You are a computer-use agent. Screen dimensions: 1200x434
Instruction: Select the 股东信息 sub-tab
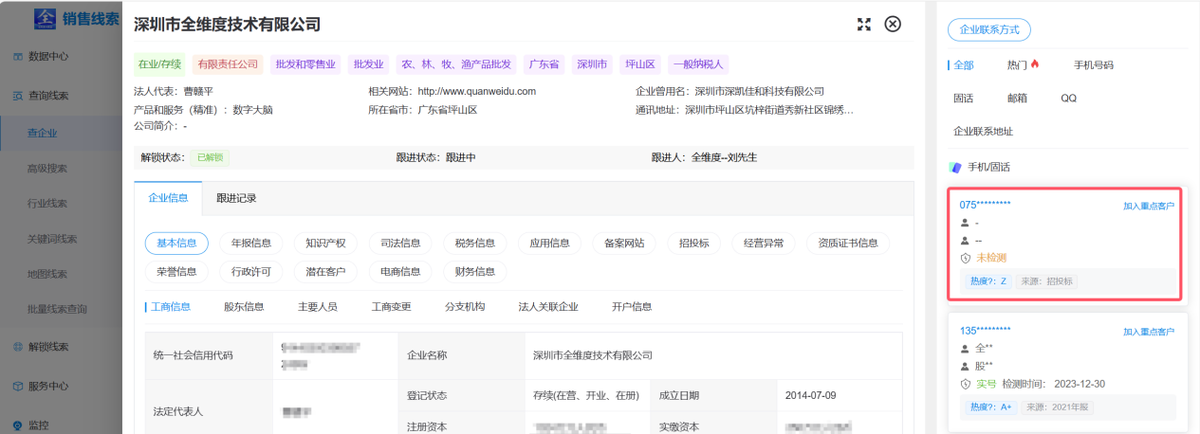(x=244, y=307)
